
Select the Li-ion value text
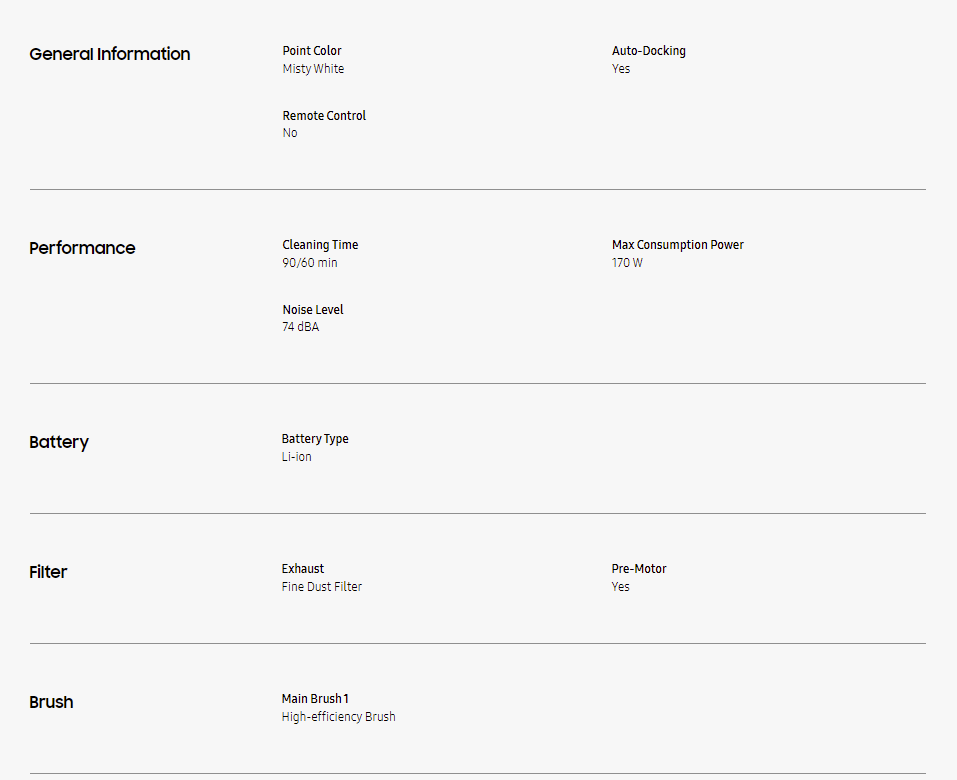(297, 457)
